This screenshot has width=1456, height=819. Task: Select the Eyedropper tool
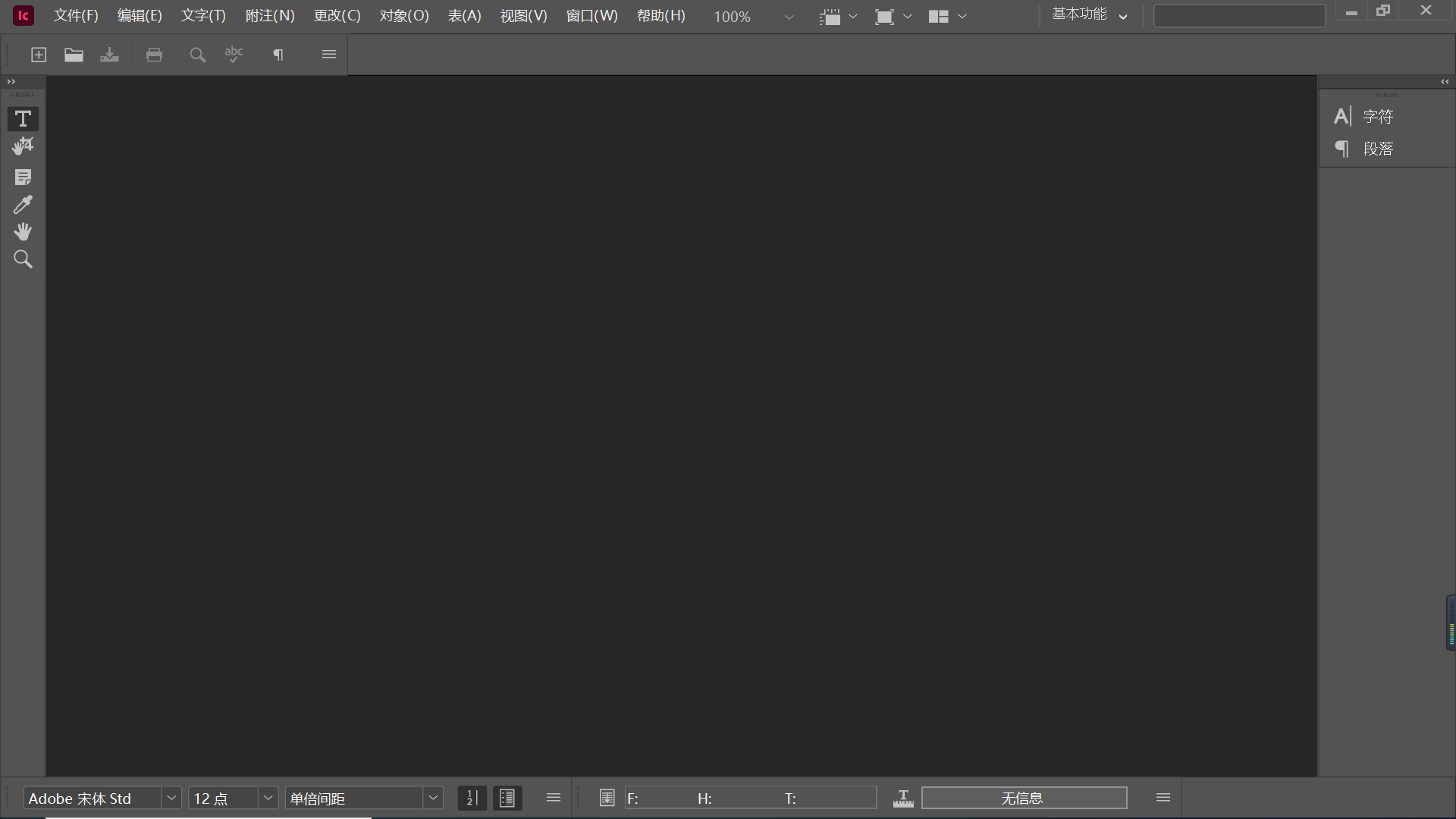pyautogui.click(x=23, y=205)
